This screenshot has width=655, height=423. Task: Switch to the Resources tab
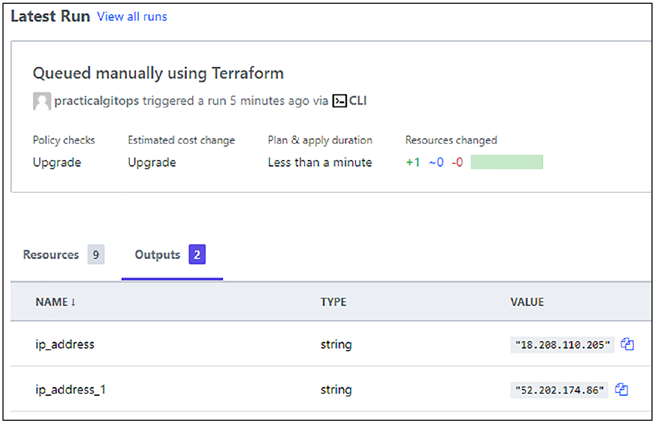(51, 255)
